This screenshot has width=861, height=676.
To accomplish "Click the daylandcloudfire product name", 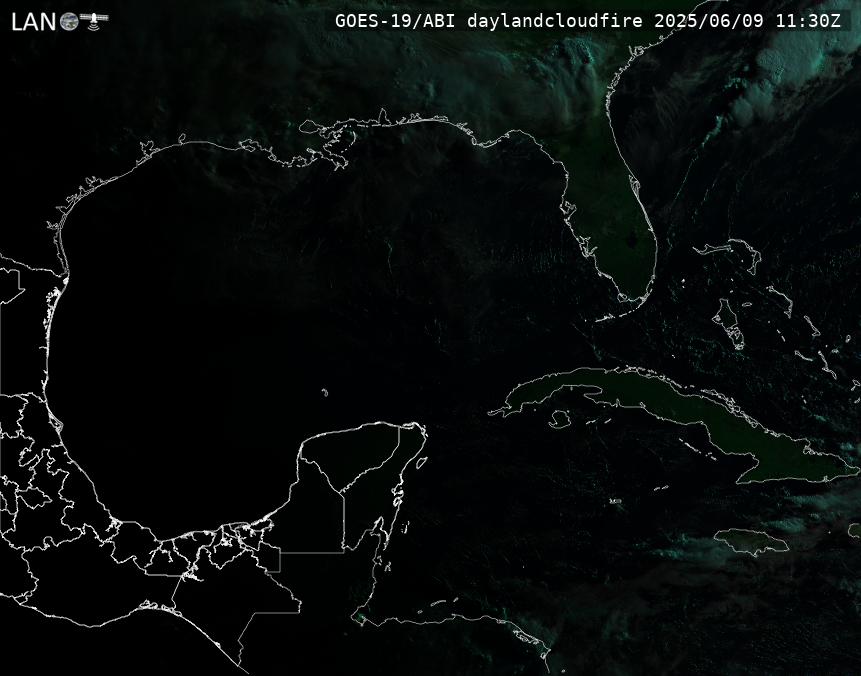I will (x=555, y=21).
